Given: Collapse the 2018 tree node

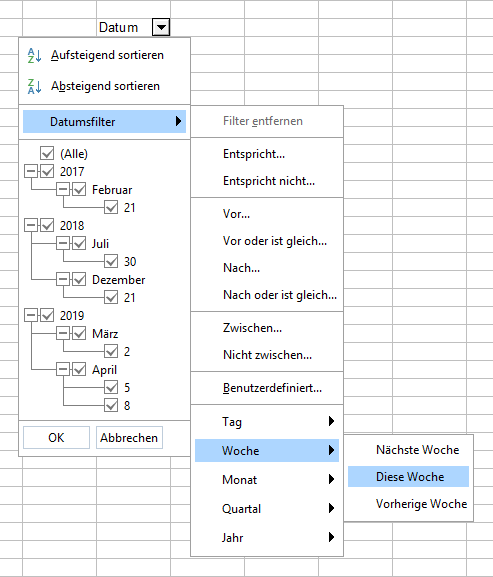Looking at the screenshot, I should [31, 225].
